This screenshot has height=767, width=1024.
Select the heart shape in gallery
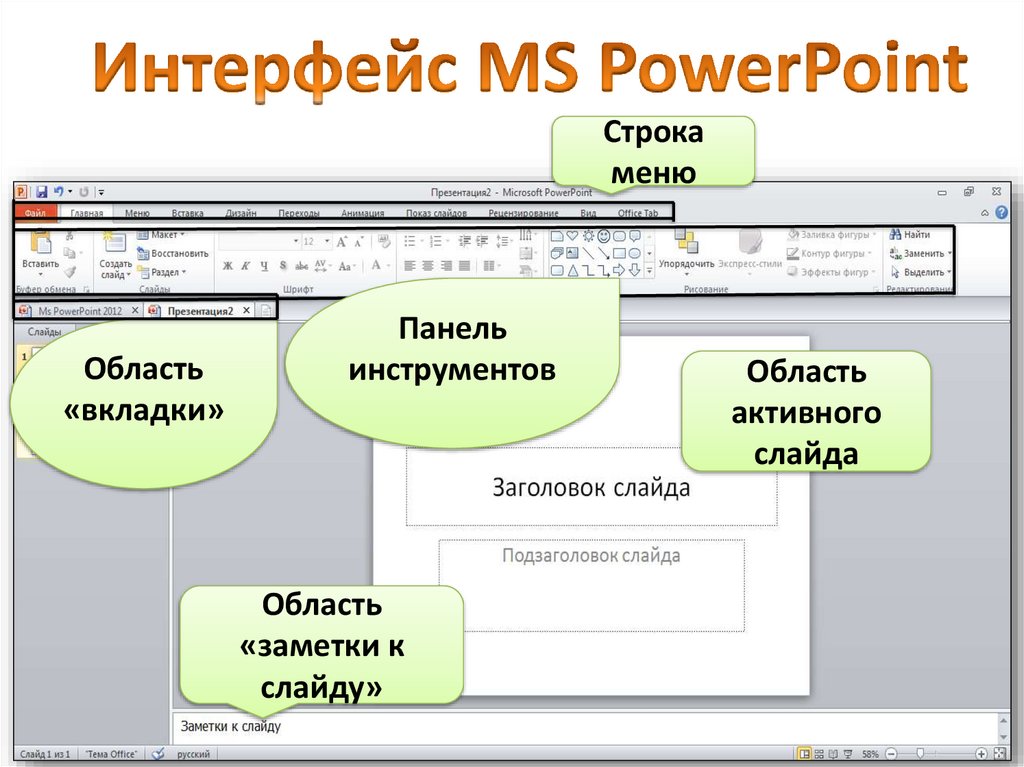coord(573,236)
